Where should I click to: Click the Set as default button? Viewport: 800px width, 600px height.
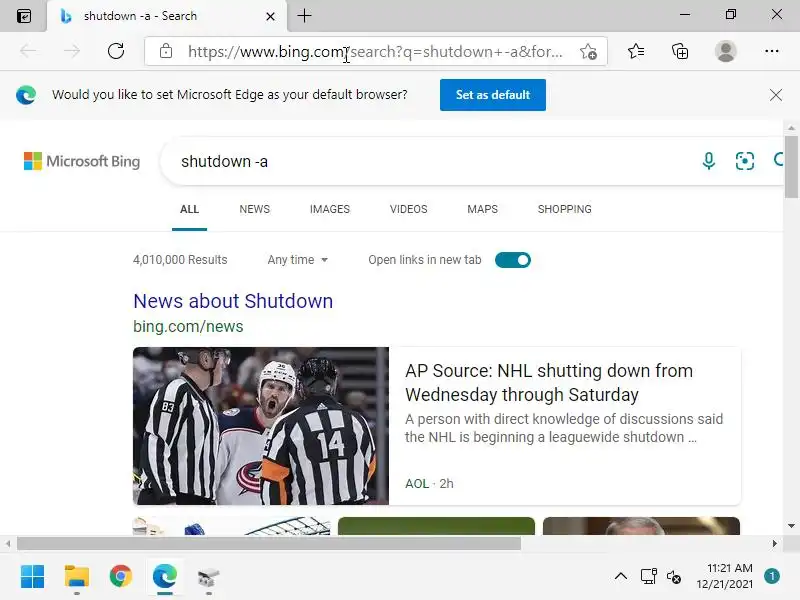click(493, 95)
